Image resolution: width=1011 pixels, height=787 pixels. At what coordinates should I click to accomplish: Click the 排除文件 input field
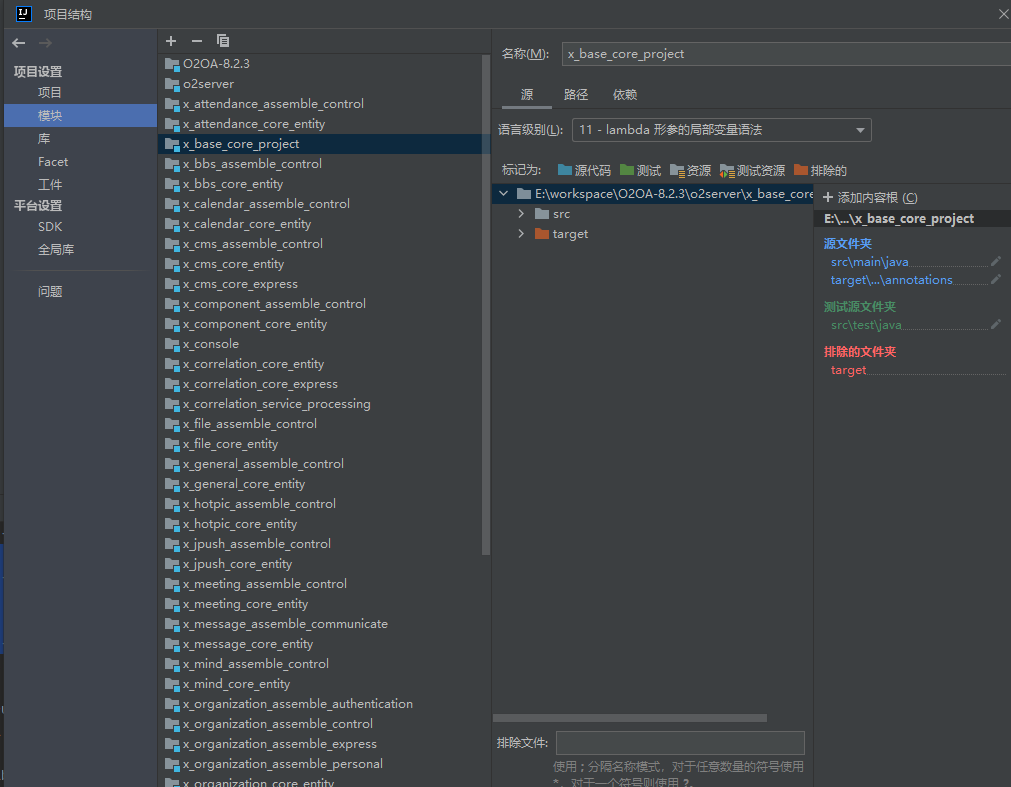[680, 743]
